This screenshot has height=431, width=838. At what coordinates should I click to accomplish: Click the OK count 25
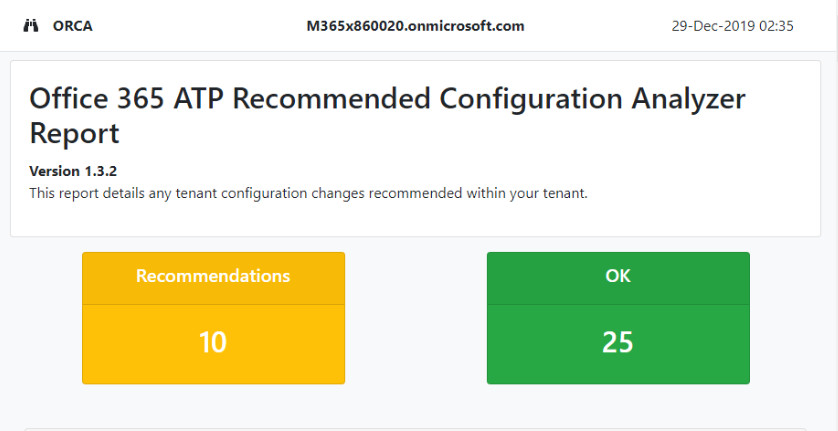click(618, 342)
